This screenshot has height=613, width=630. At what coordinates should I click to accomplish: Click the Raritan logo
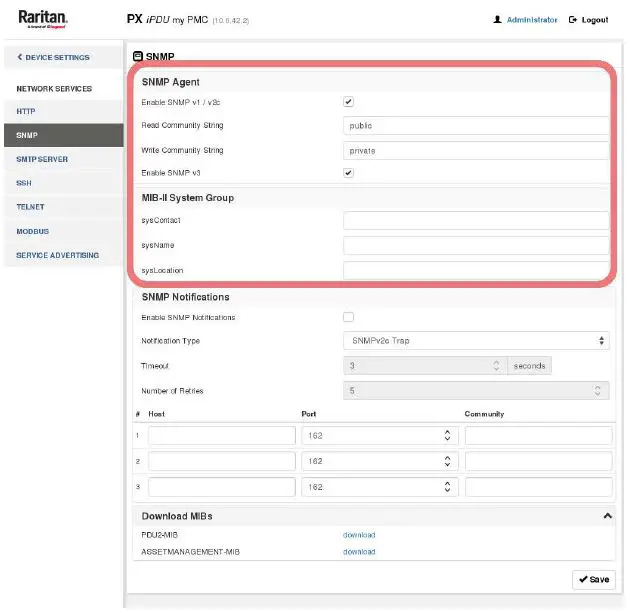(x=43, y=19)
